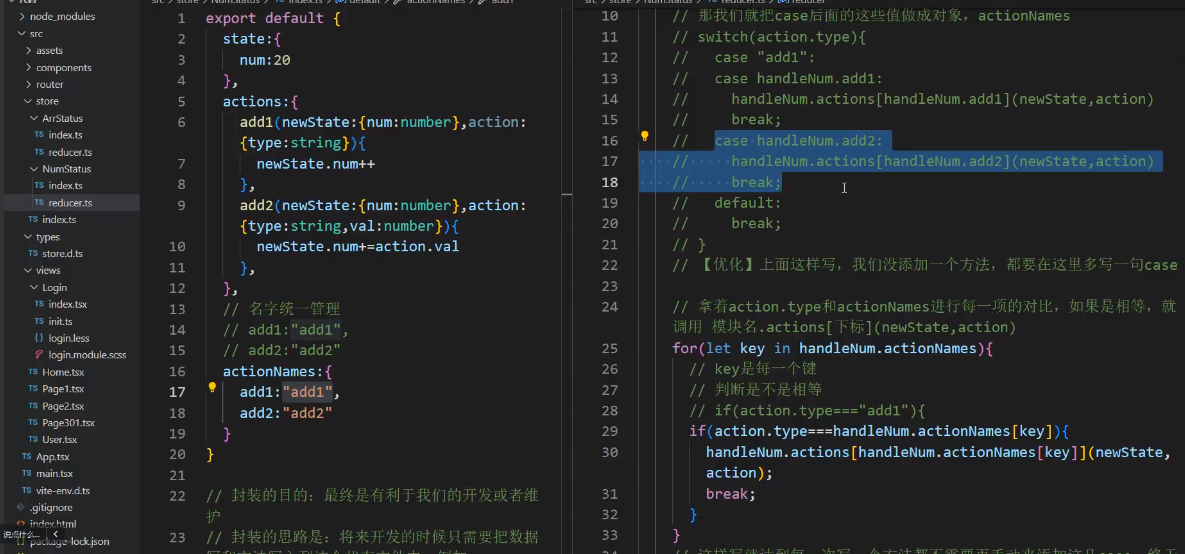Click the commented '// default:' line
Image resolution: width=1185 pixels, height=554 pixels.
727,203
